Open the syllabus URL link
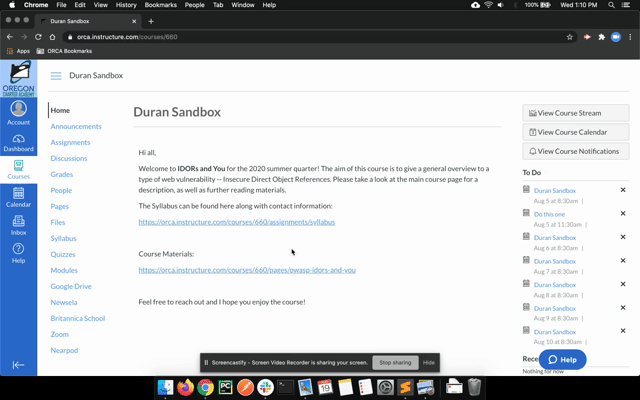640x400 pixels. click(x=237, y=222)
